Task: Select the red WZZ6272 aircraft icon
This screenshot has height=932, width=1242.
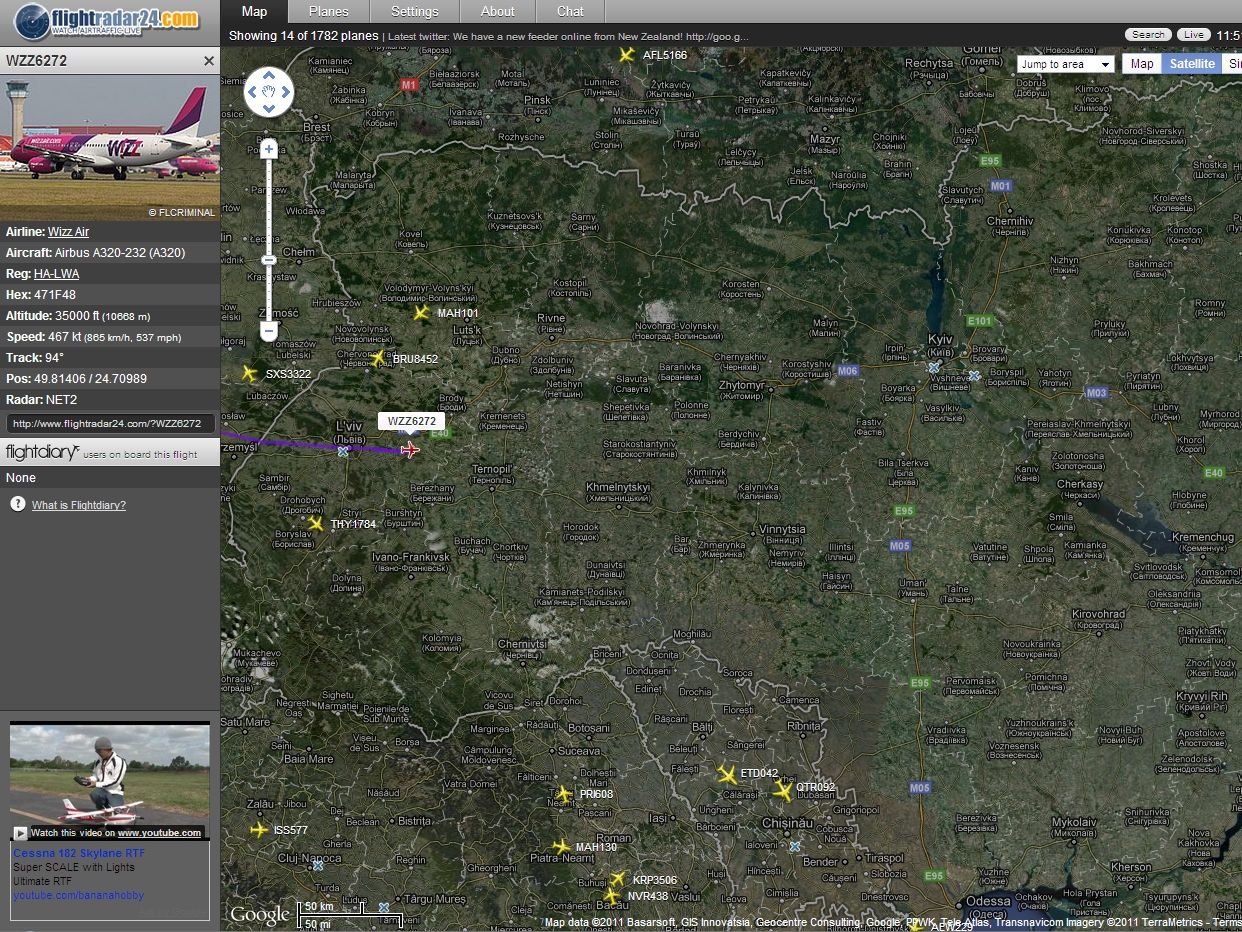Action: tap(409, 450)
